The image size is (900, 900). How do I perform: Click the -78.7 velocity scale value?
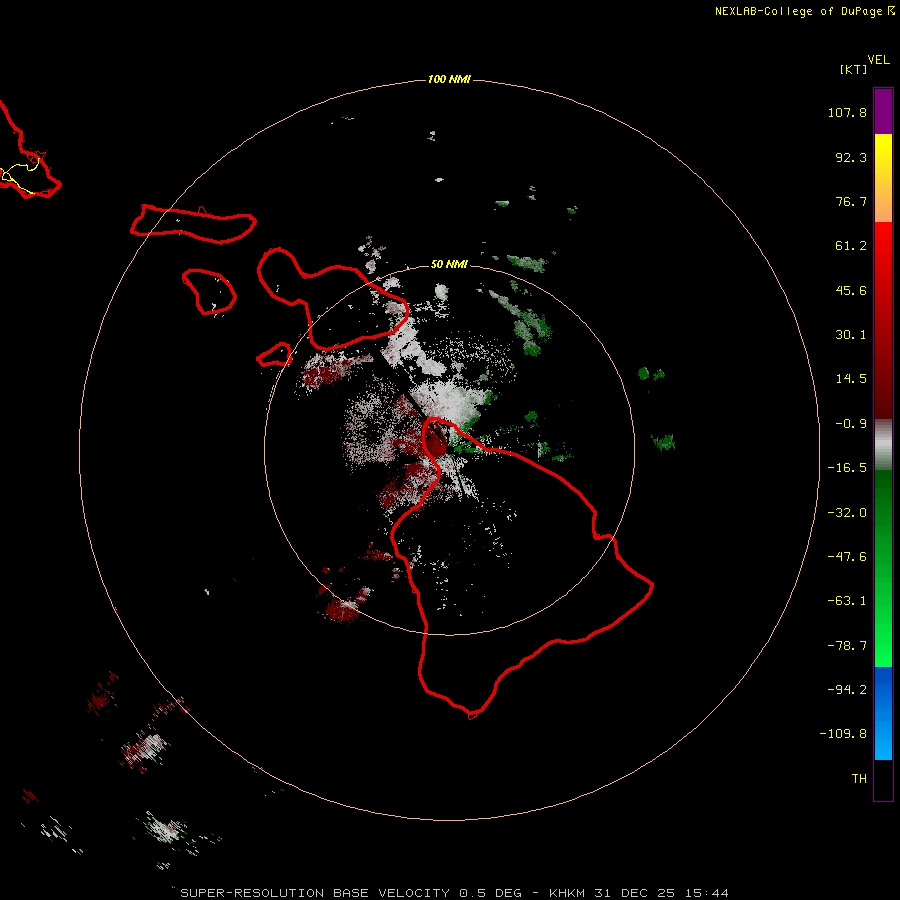pyautogui.click(x=847, y=646)
